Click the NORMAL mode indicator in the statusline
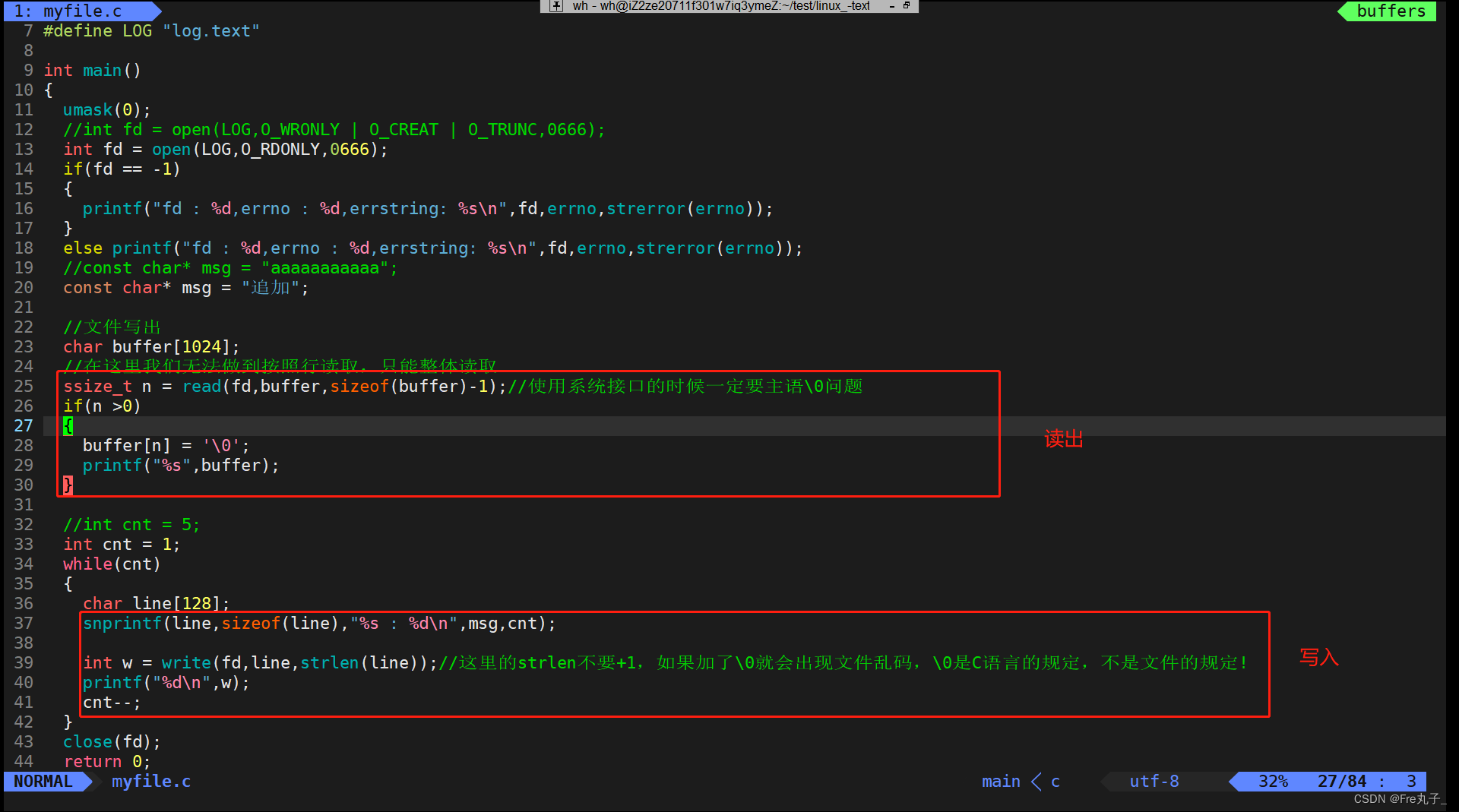This screenshot has height=812, width=1459. (x=43, y=781)
